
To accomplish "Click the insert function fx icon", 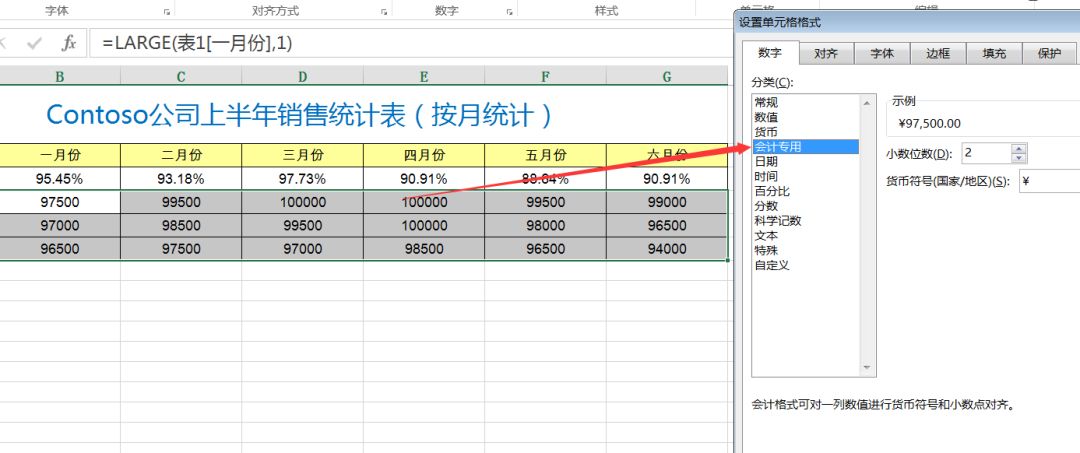I will tap(68, 43).
